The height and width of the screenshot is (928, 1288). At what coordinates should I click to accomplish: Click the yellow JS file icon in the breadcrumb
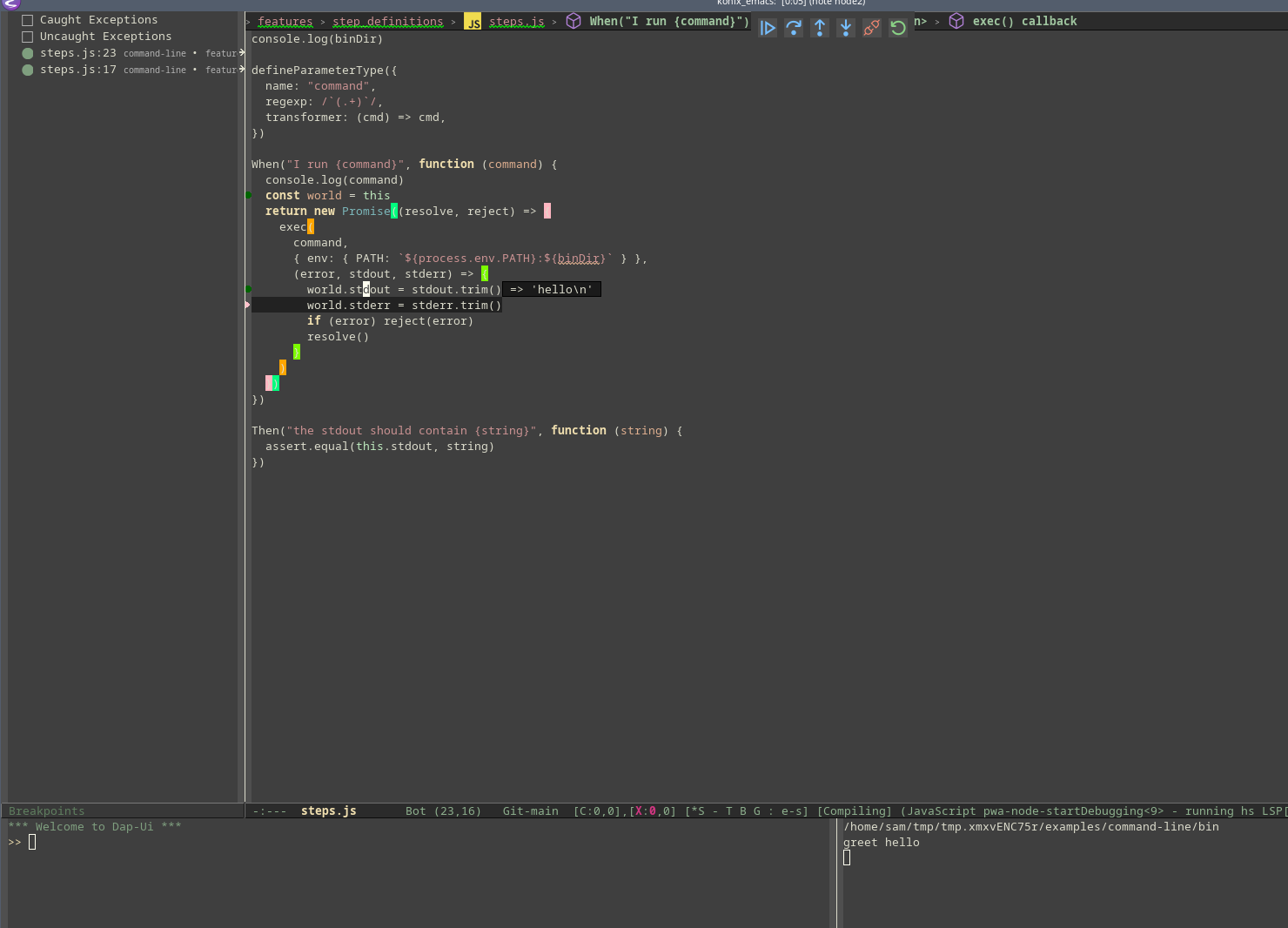(x=473, y=22)
